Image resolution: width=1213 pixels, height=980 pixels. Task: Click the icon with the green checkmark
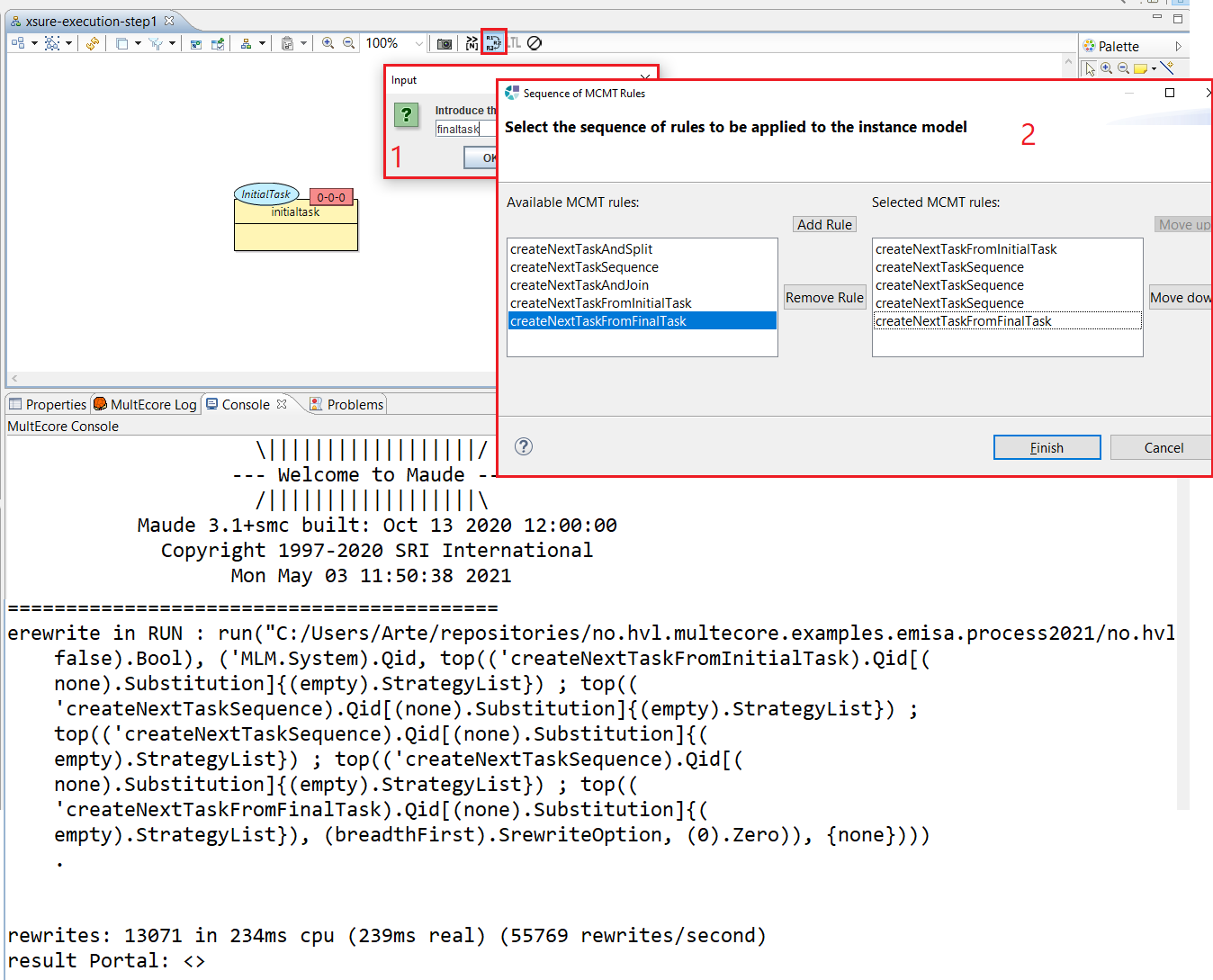coord(218,43)
